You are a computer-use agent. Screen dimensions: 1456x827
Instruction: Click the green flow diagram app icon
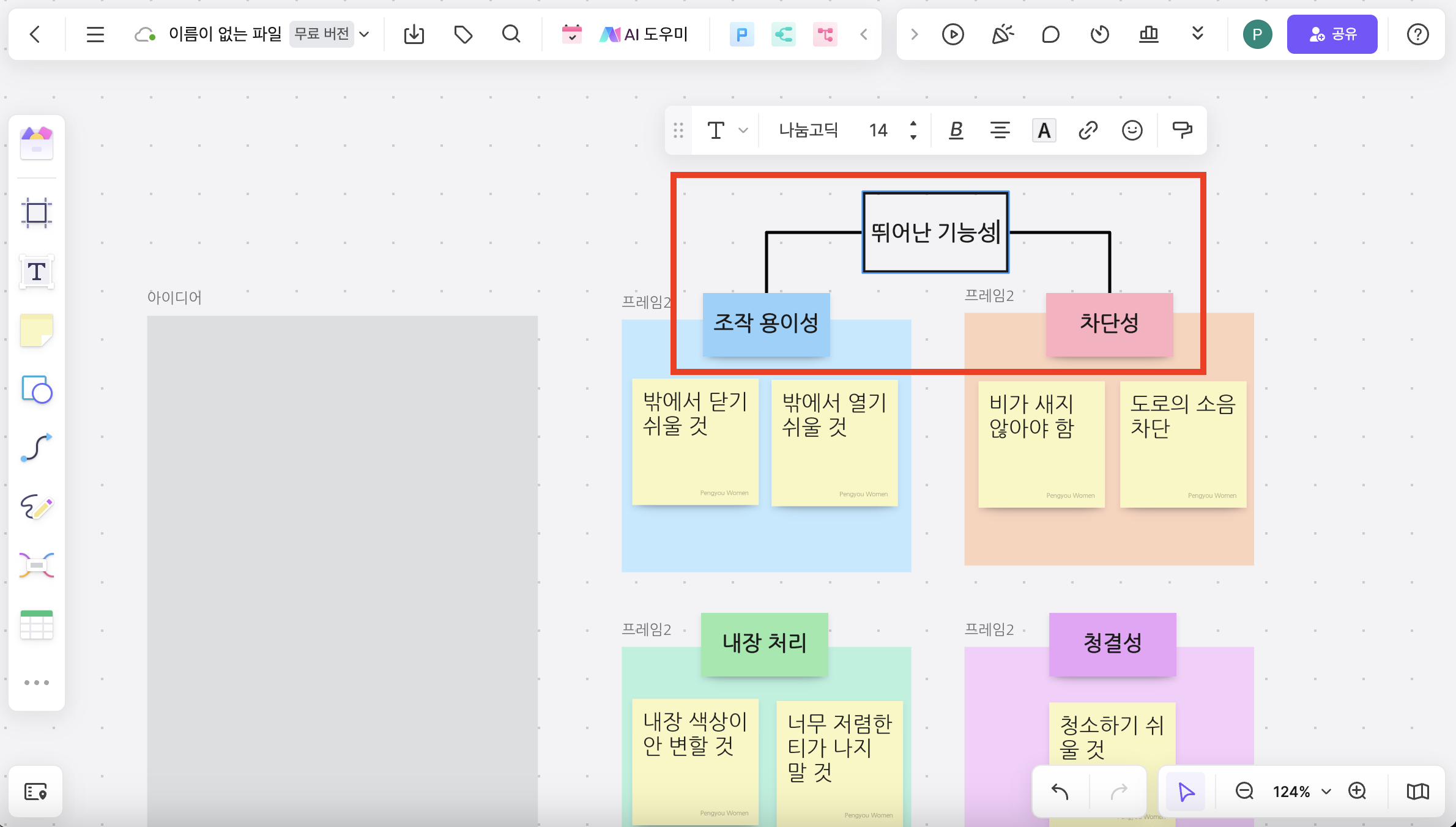coord(783,34)
